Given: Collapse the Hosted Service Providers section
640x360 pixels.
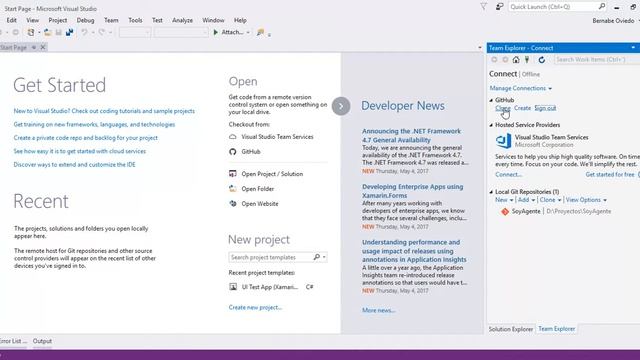Looking at the screenshot, I should pos(491,125).
